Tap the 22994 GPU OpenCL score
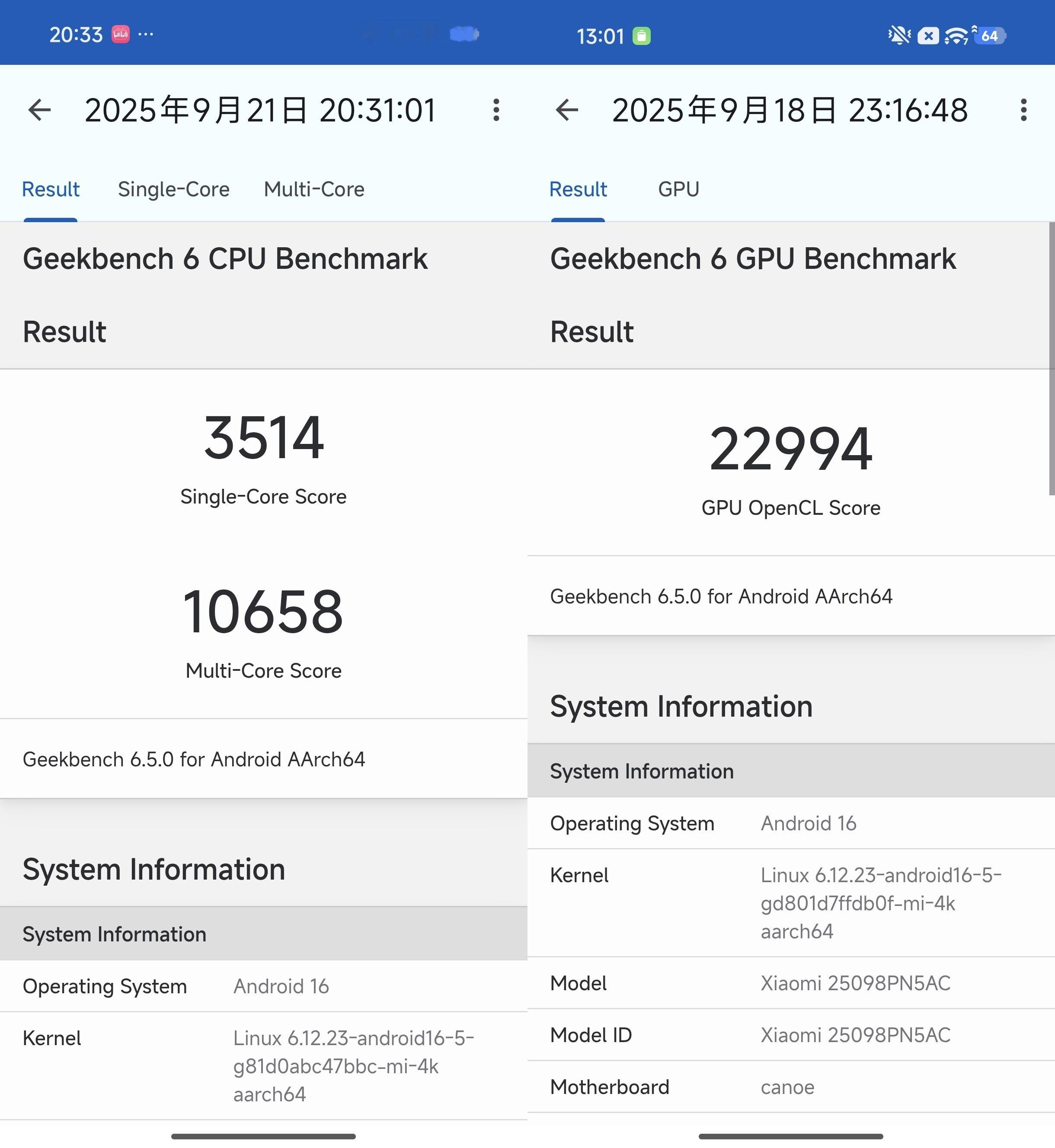Screen dimensions: 1055x1148 click(791, 449)
